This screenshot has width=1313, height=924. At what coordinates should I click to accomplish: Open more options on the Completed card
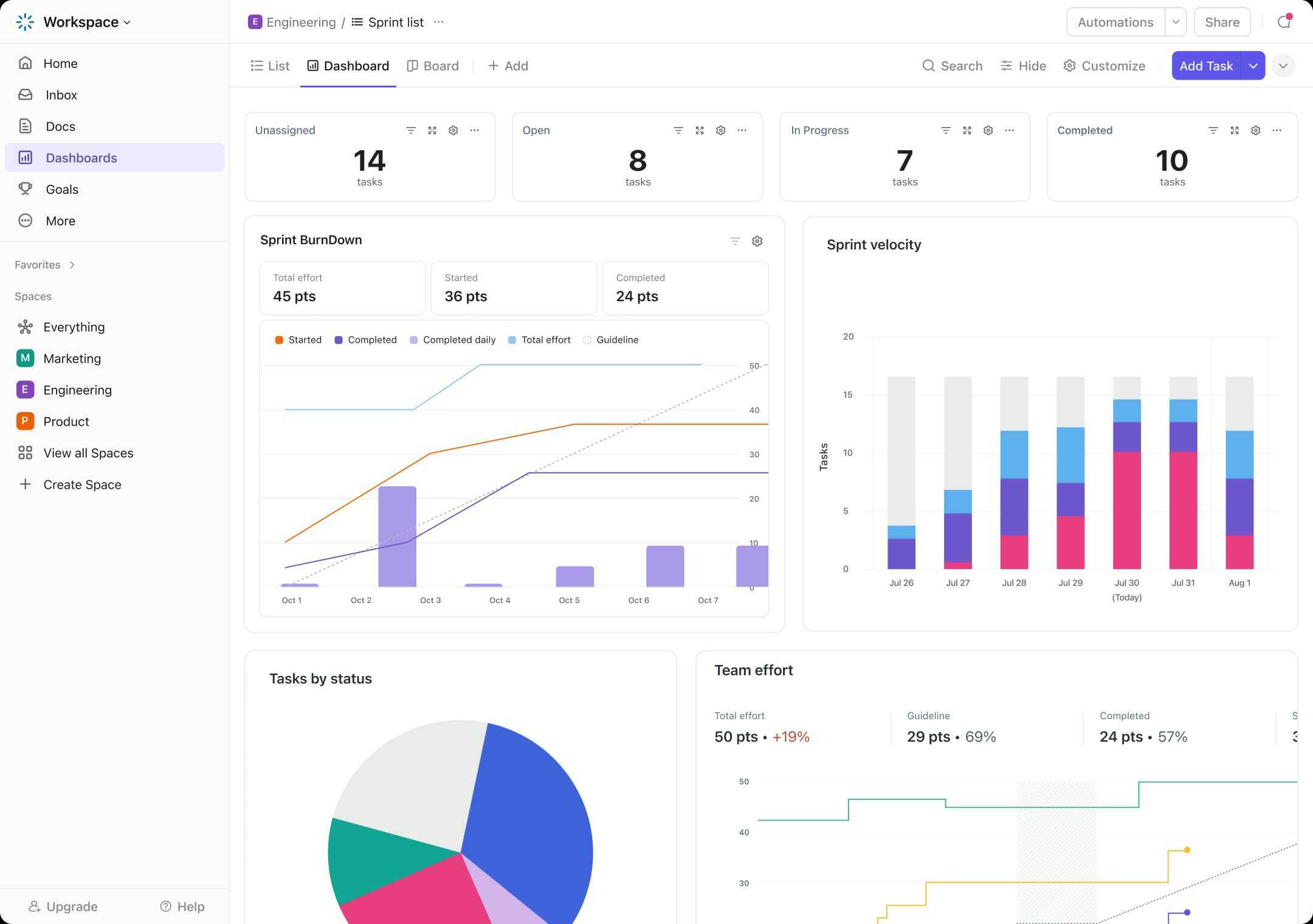1277,130
